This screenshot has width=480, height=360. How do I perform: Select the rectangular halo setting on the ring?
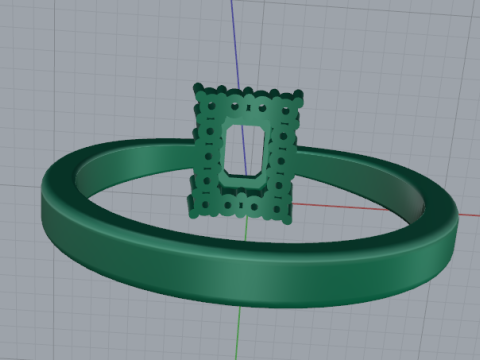click(x=245, y=154)
